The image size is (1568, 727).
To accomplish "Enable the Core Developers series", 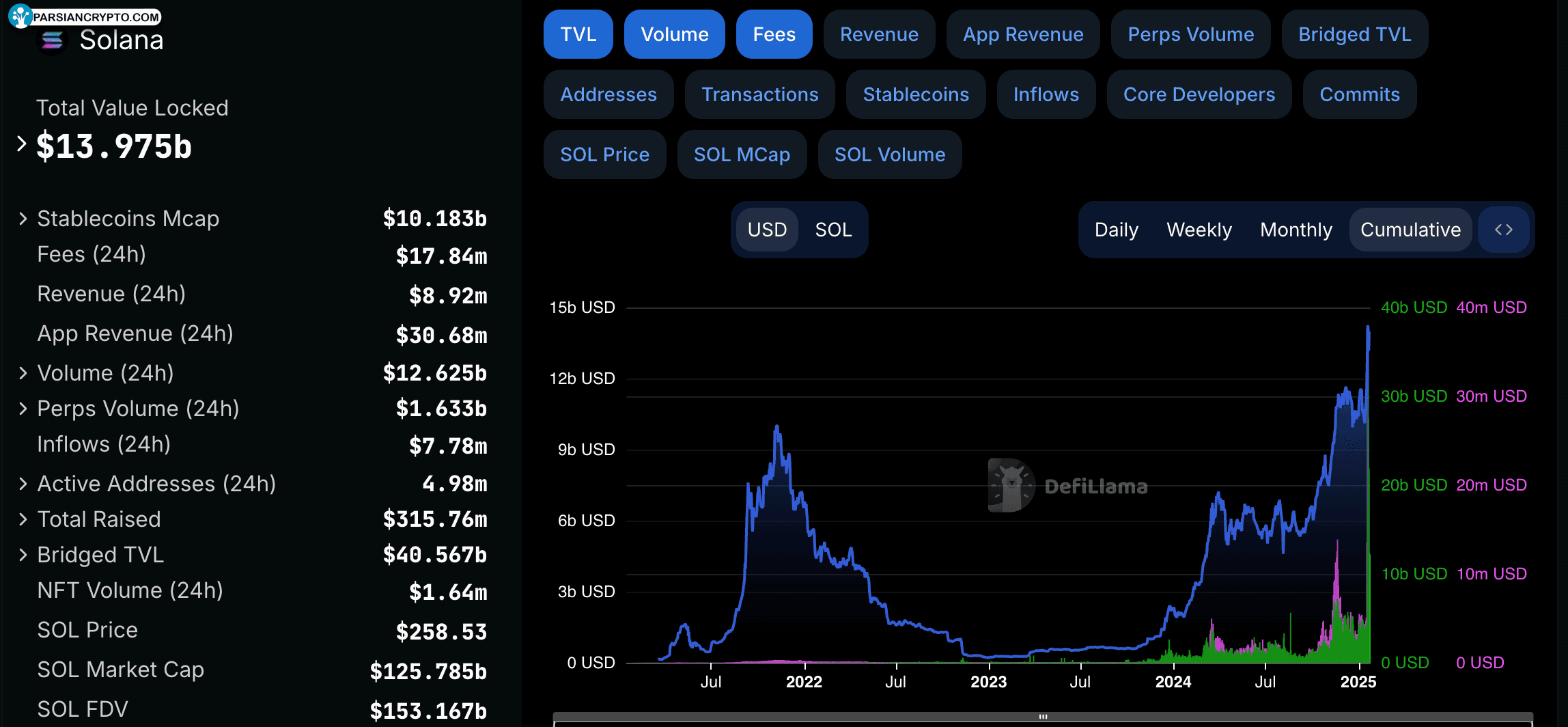I will click(1199, 94).
